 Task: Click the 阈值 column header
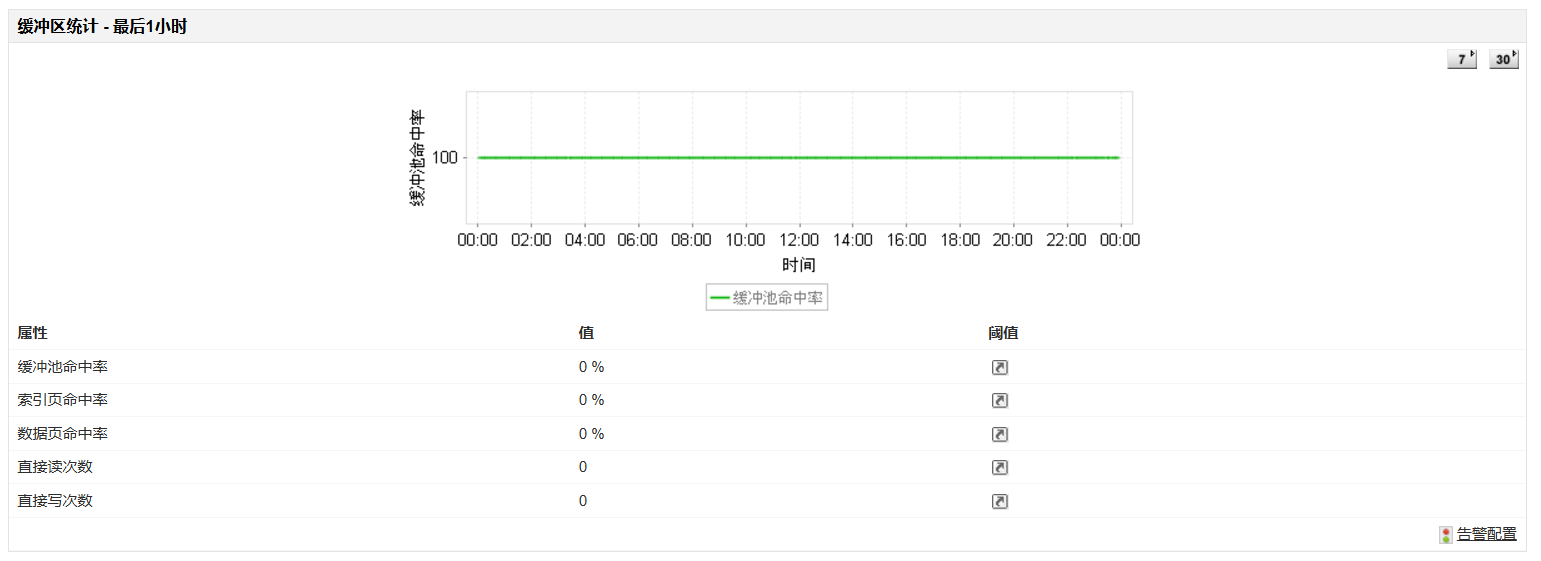point(1003,333)
